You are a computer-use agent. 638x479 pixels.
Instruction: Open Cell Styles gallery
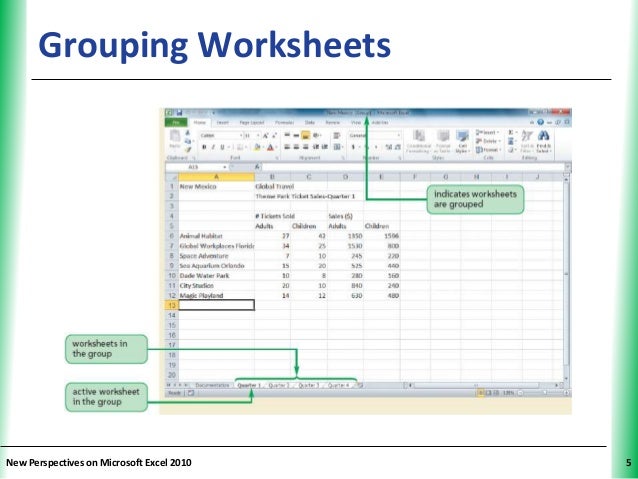(462, 141)
